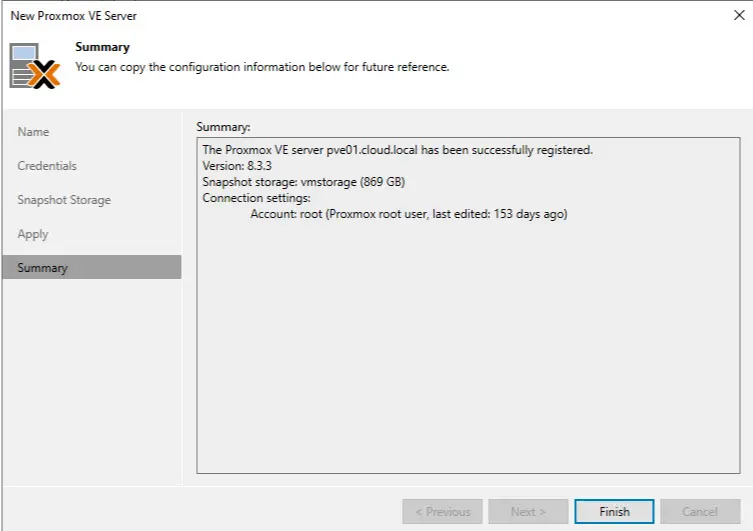Click the 'Connection settings:' line
The image size is (753, 531).
point(256,198)
